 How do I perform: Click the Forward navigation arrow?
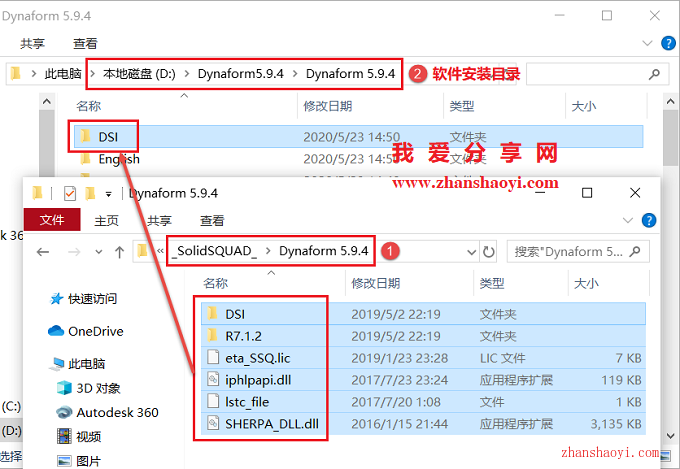pyautogui.click(x=74, y=252)
